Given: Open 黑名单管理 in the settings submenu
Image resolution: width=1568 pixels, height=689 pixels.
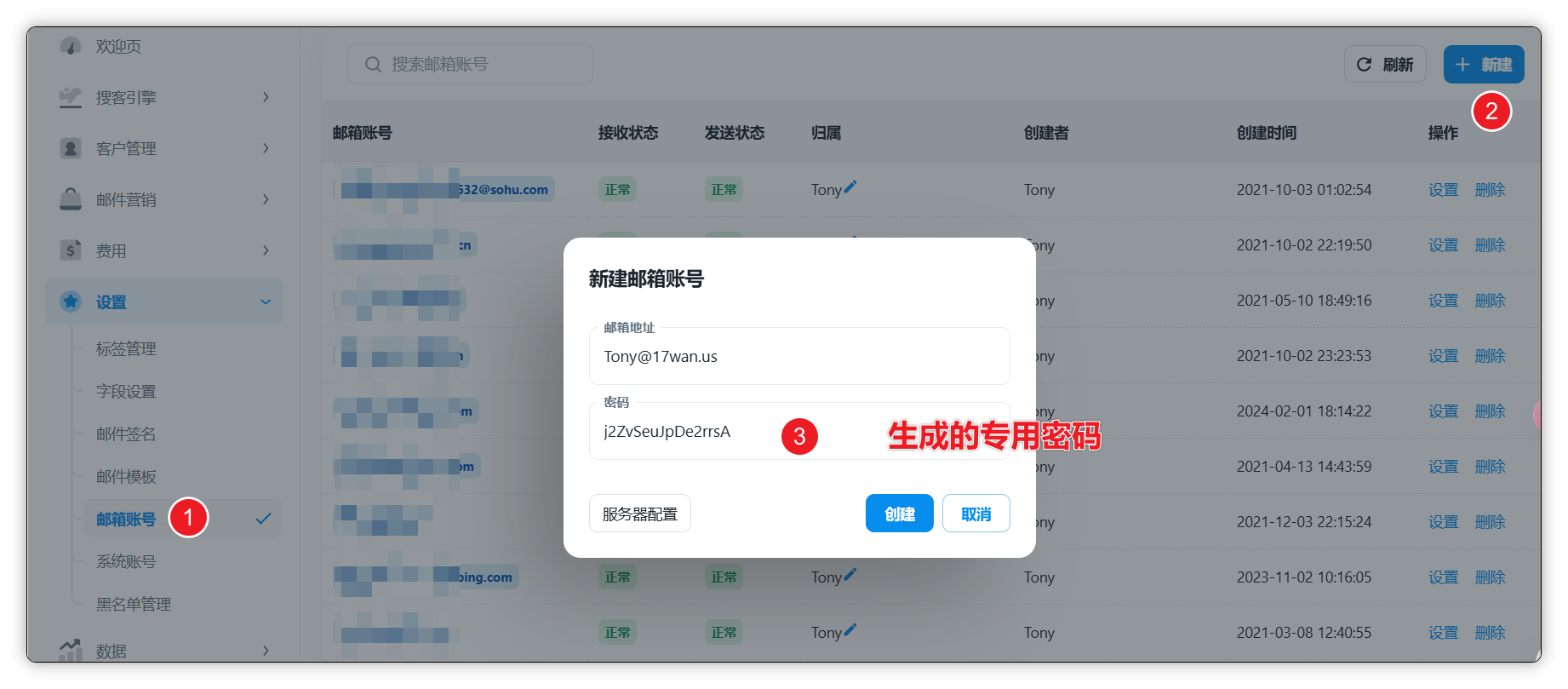Looking at the screenshot, I should coord(134,605).
